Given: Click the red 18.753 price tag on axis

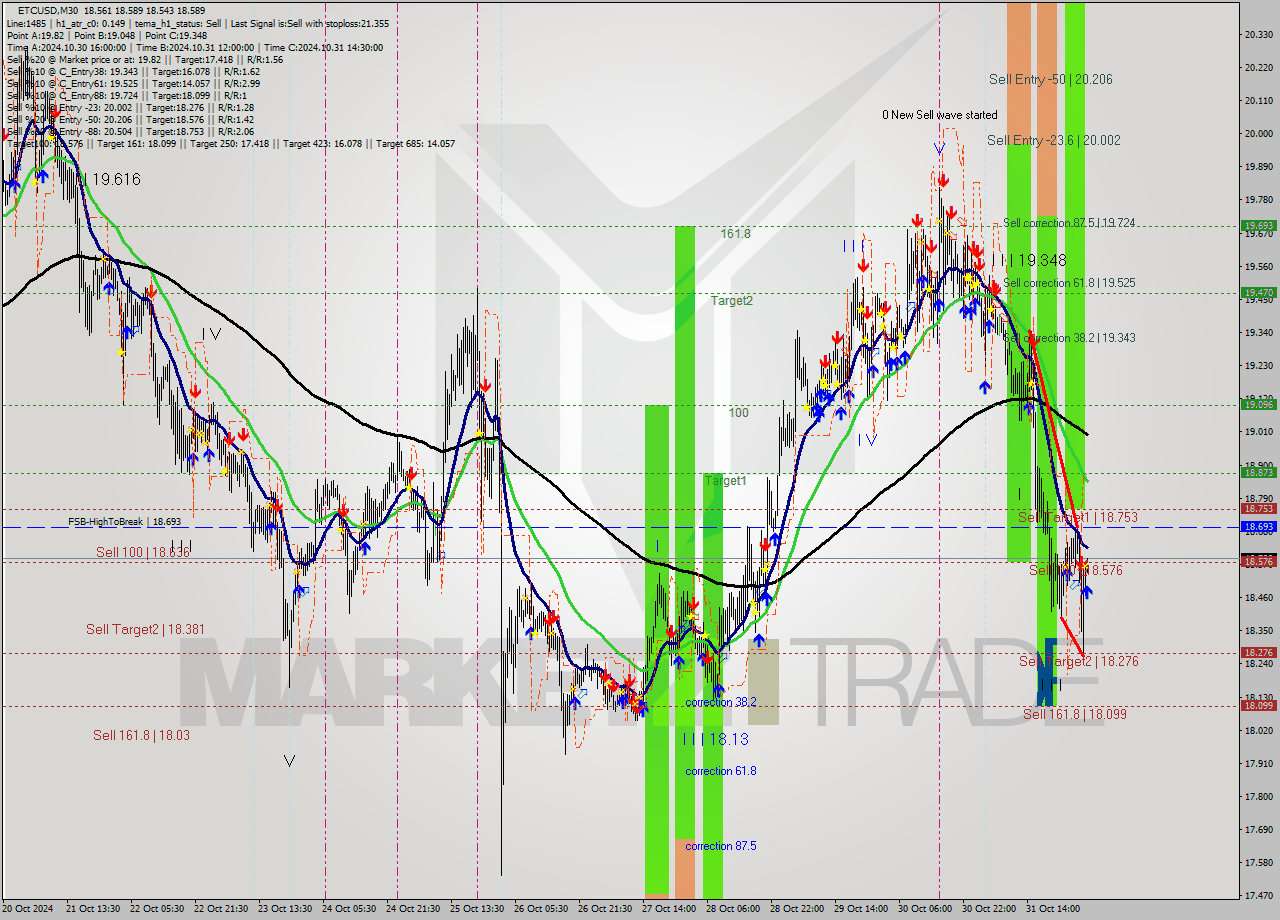Looking at the screenshot, I should coord(1257,509).
